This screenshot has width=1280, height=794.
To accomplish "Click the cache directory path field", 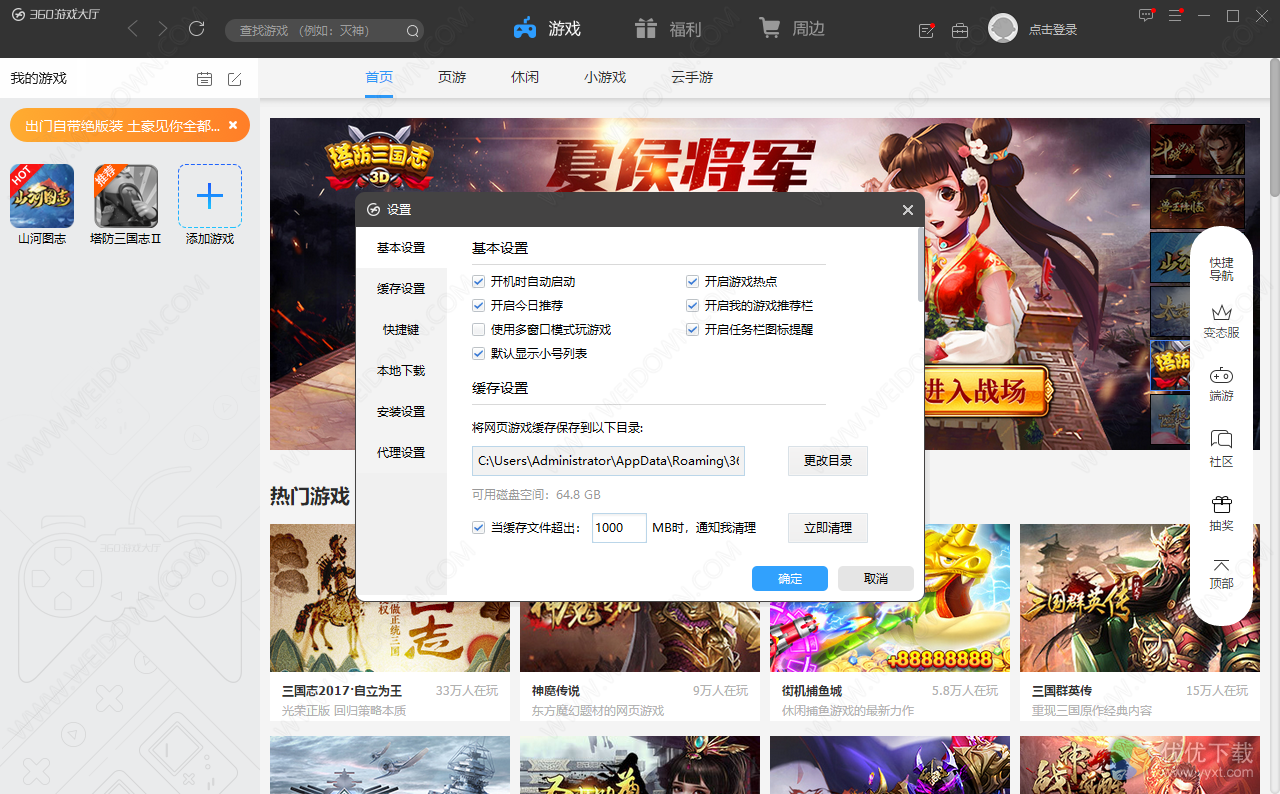I will click(609, 461).
